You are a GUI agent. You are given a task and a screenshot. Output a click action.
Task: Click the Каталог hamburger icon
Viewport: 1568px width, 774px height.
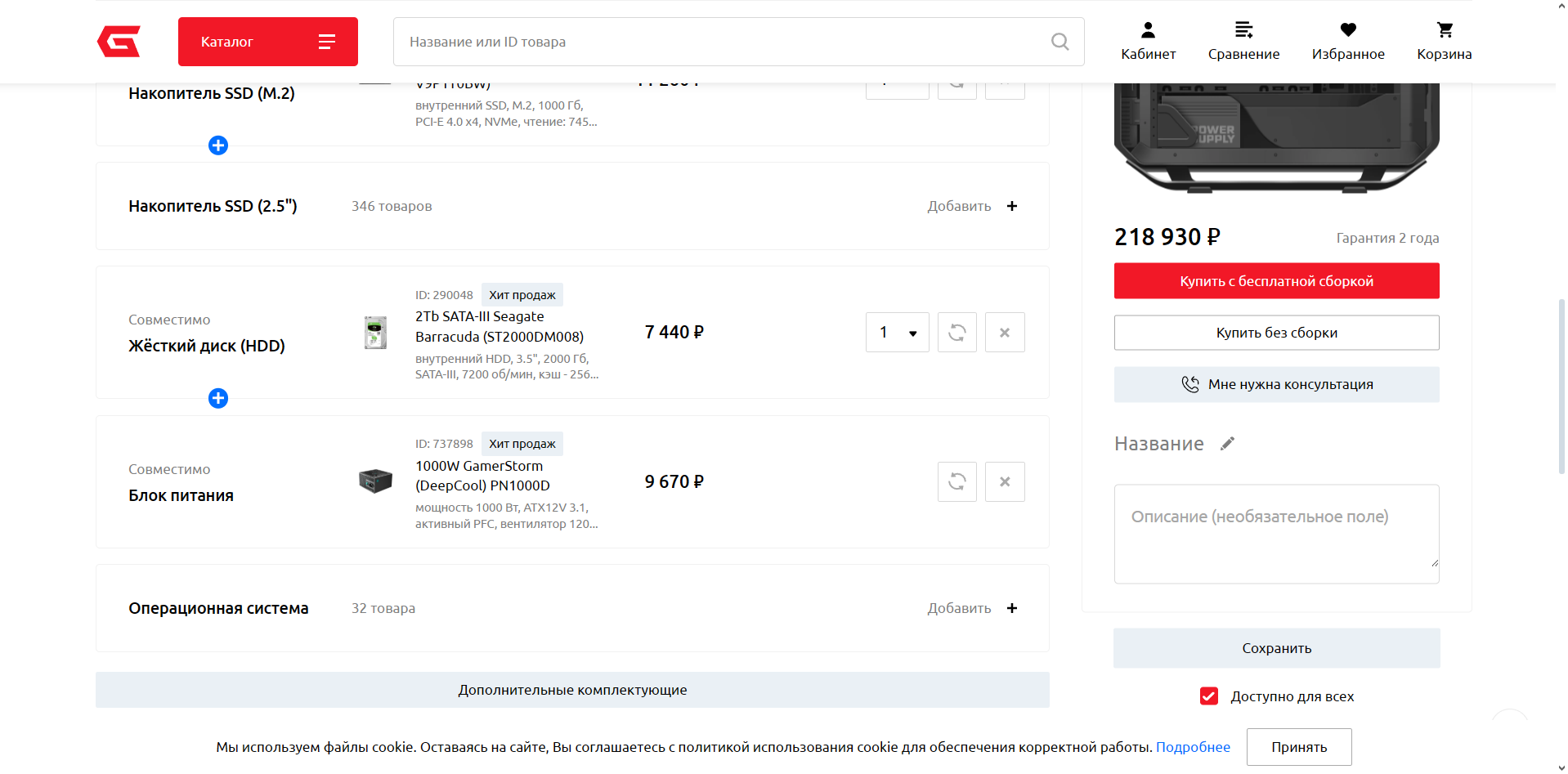327,42
